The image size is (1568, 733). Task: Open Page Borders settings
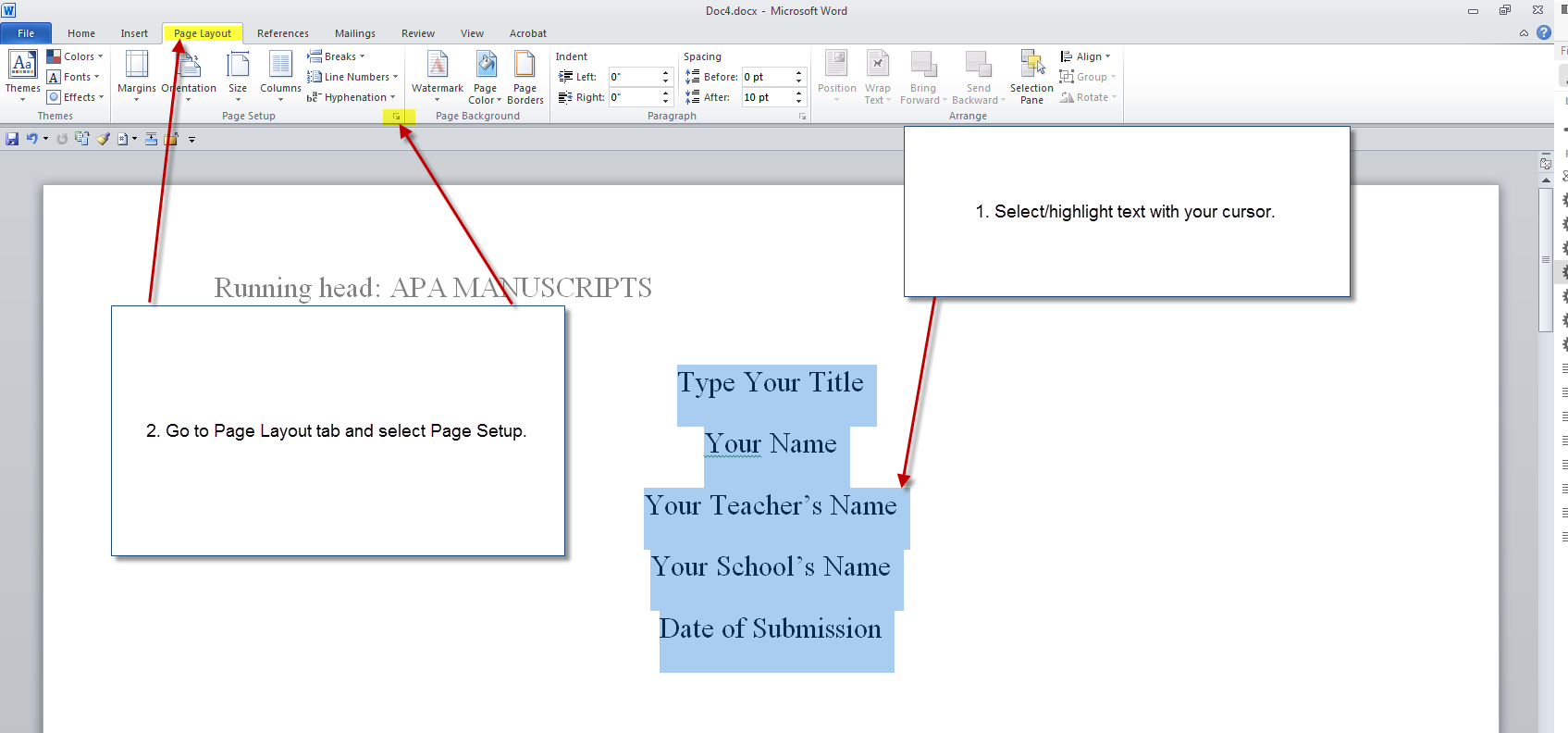pos(525,74)
